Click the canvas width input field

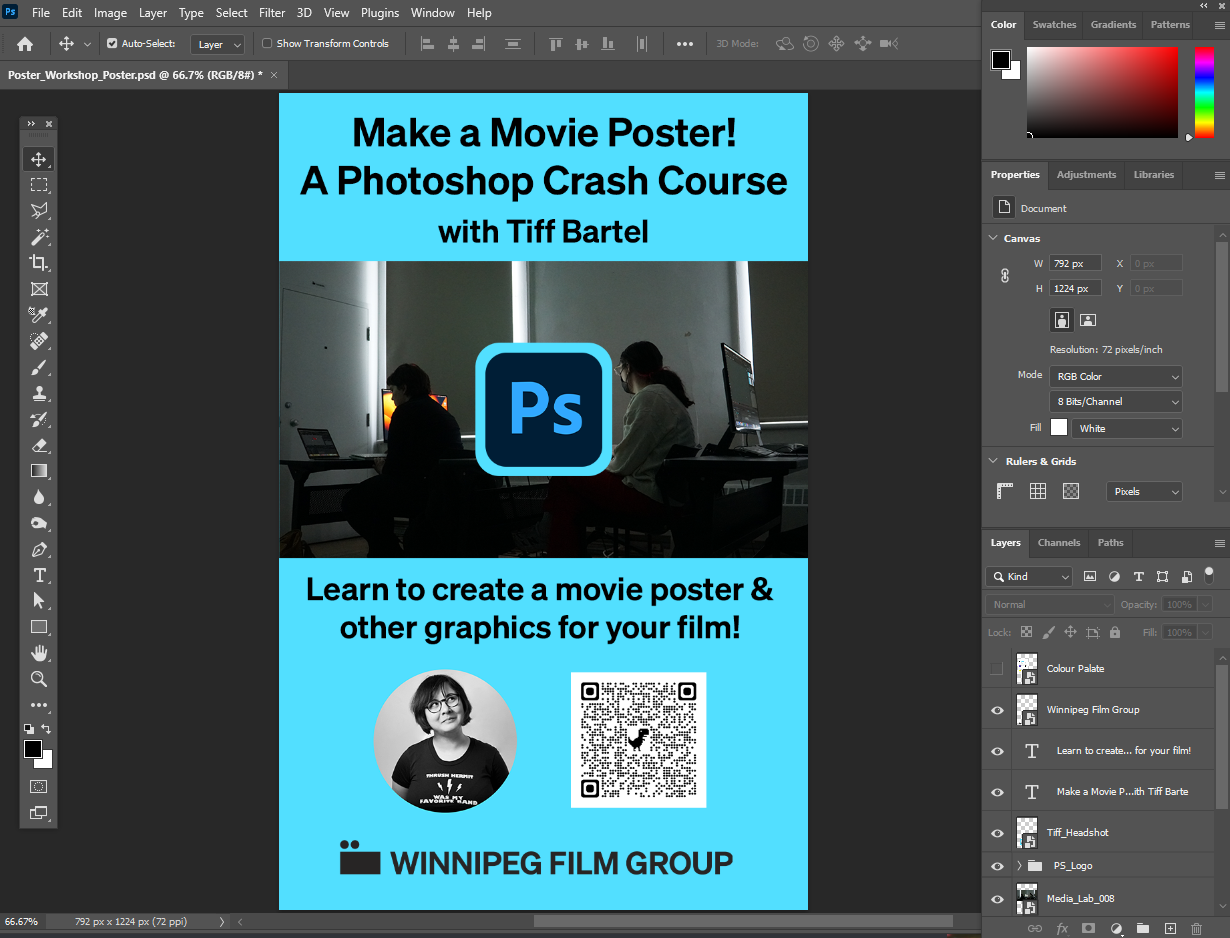pyautogui.click(x=1075, y=264)
